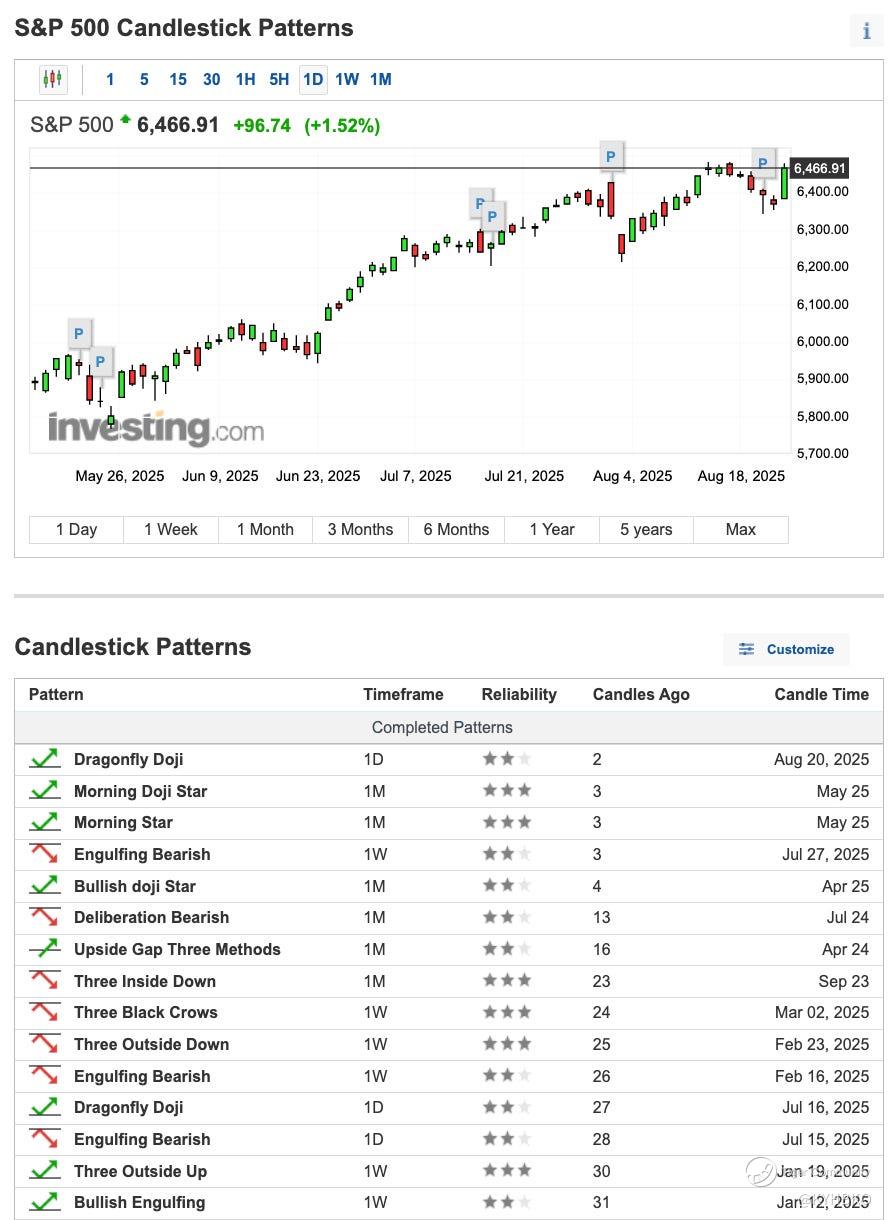Select the 15 minute interval
This screenshot has width=888, height=1220.
click(178, 79)
